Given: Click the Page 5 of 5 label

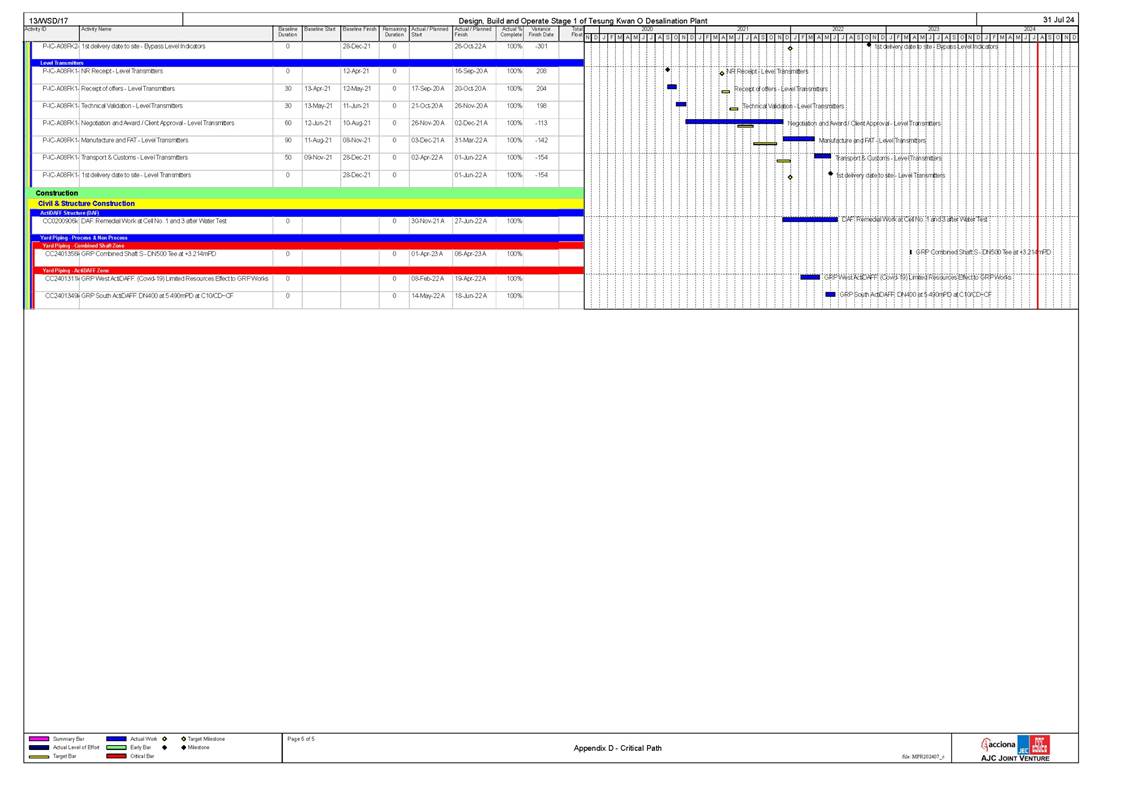Looking at the screenshot, I should (300, 739).
